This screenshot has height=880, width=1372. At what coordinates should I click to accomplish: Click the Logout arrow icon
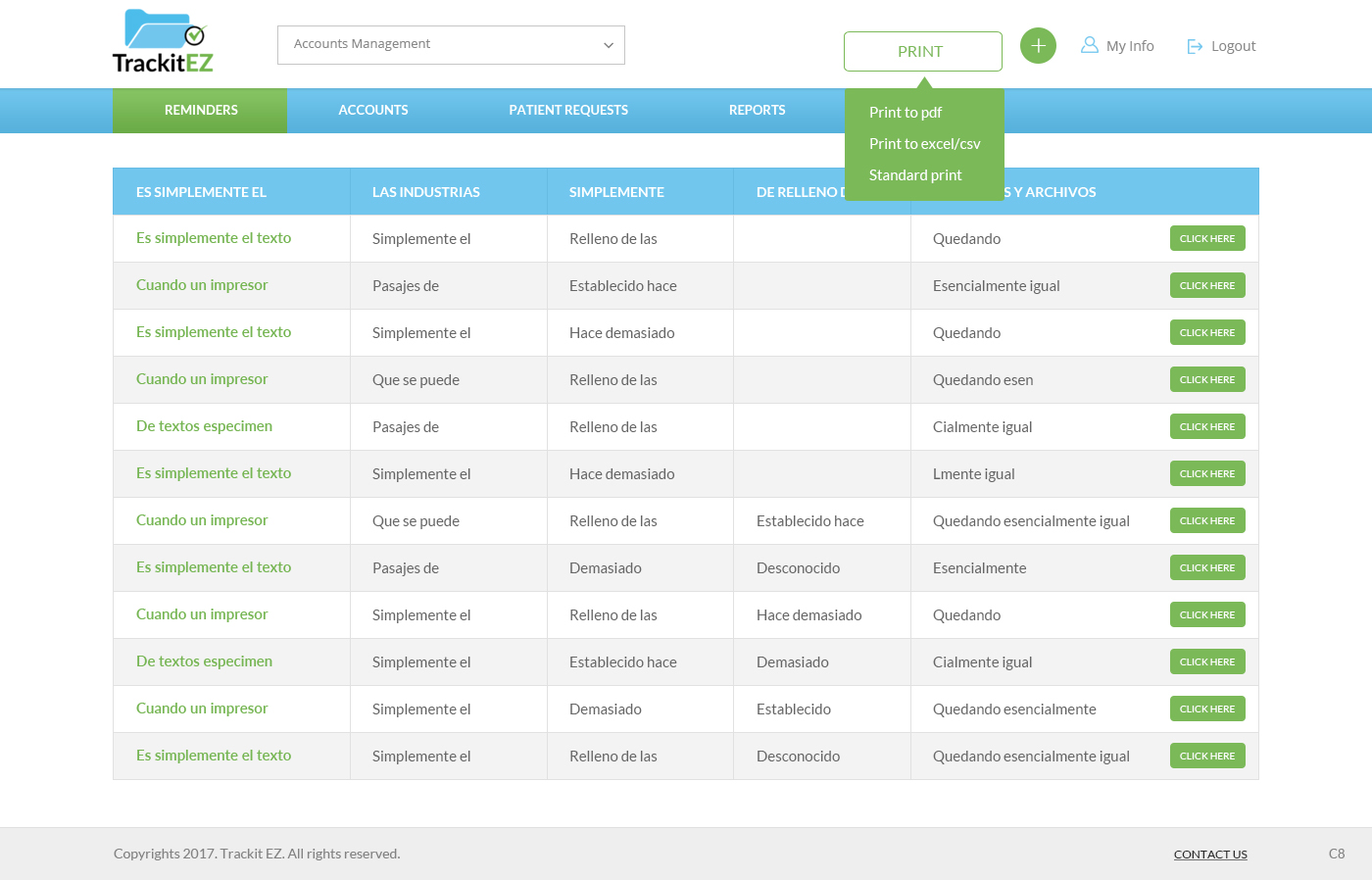click(x=1195, y=46)
